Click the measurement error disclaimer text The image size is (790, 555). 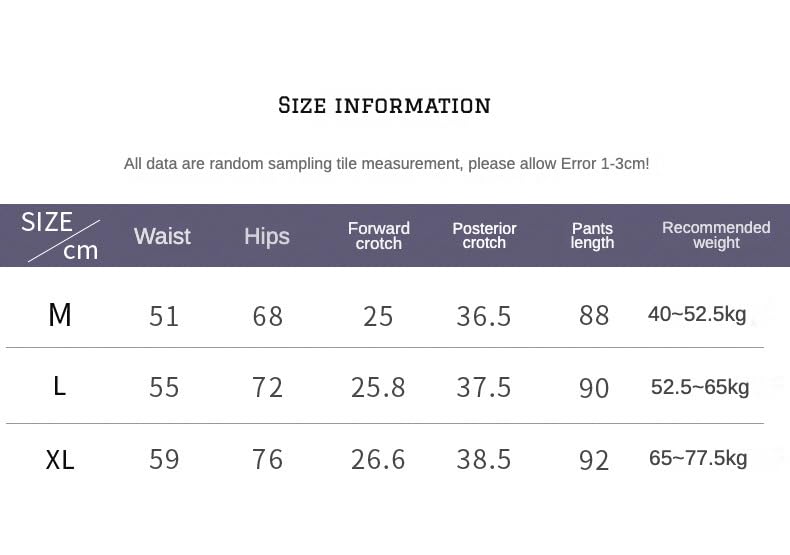click(386, 164)
